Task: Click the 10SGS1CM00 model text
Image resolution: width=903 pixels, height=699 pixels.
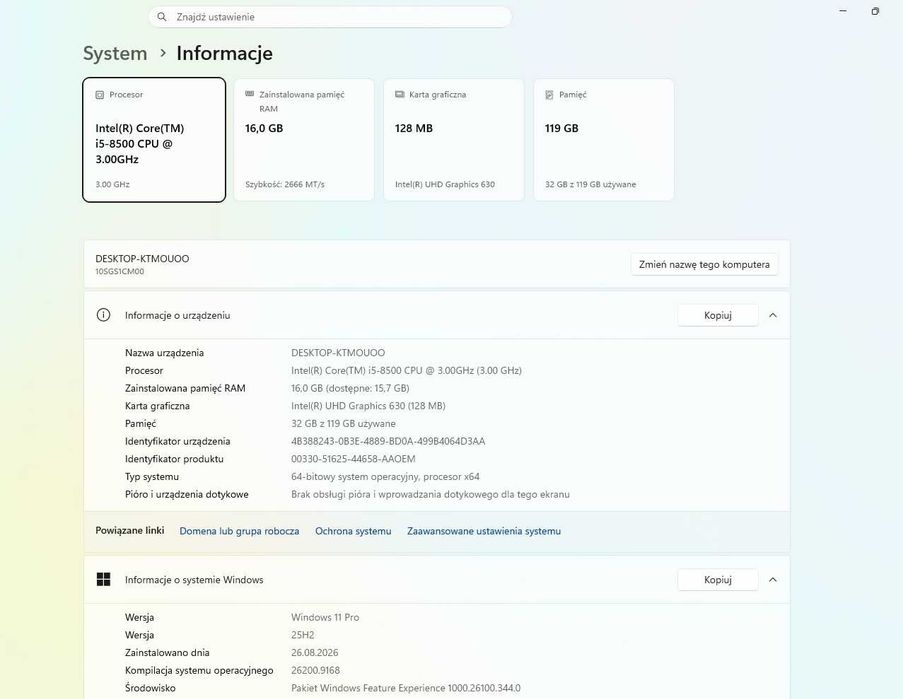Action: (x=120, y=271)
